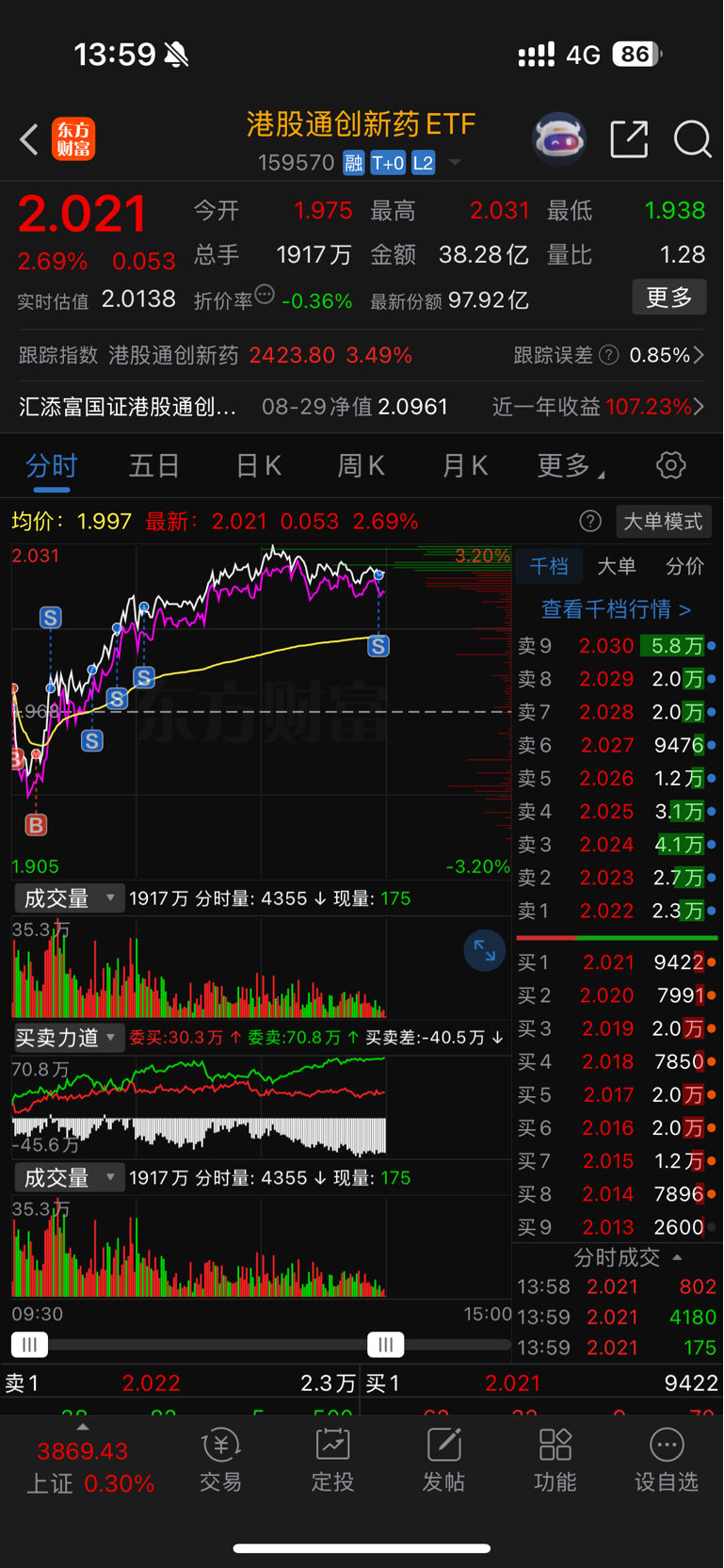Tap the gray 更多 quote details button
Screen dimensions: 724x1568
[669, 298]
